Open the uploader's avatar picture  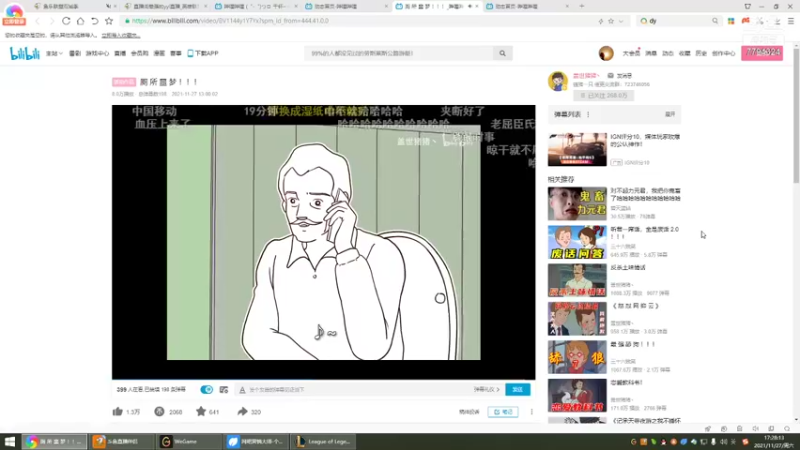click(558, 81)
